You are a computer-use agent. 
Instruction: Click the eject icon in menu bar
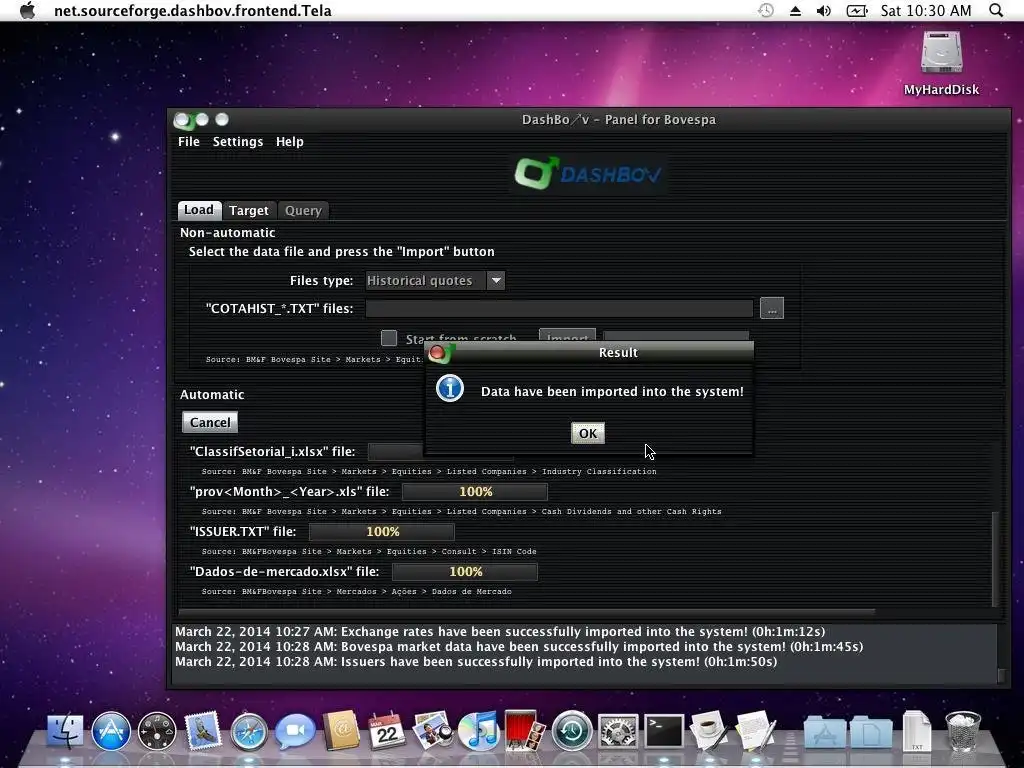click(x=795, y=10)
